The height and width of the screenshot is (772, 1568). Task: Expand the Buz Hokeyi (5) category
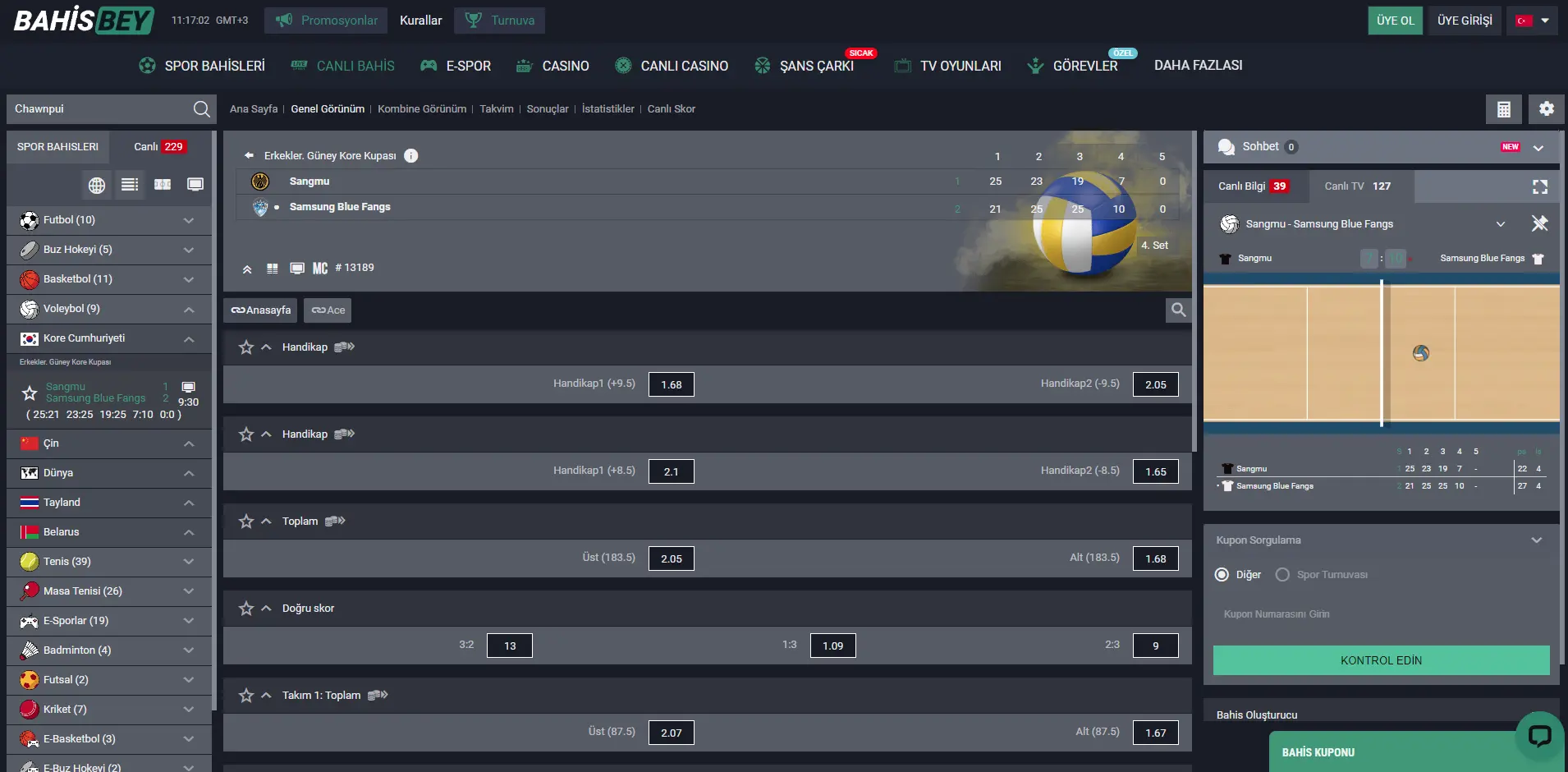(x=109, y=250)
